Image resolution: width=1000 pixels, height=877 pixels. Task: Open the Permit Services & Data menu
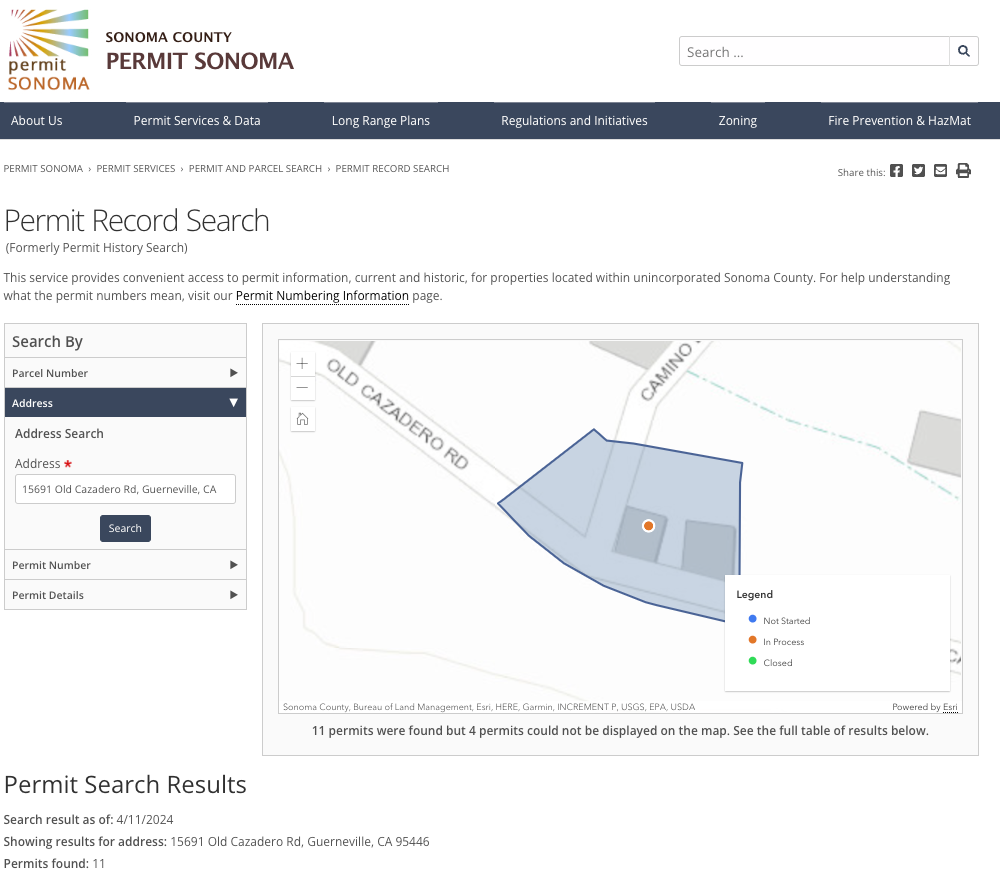tap(197, 121)
